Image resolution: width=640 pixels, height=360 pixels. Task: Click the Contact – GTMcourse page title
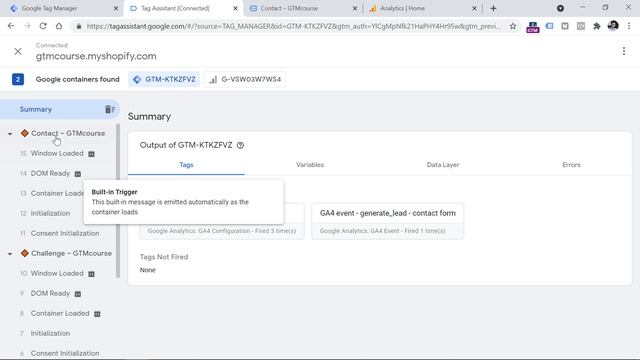coord(68,133)
